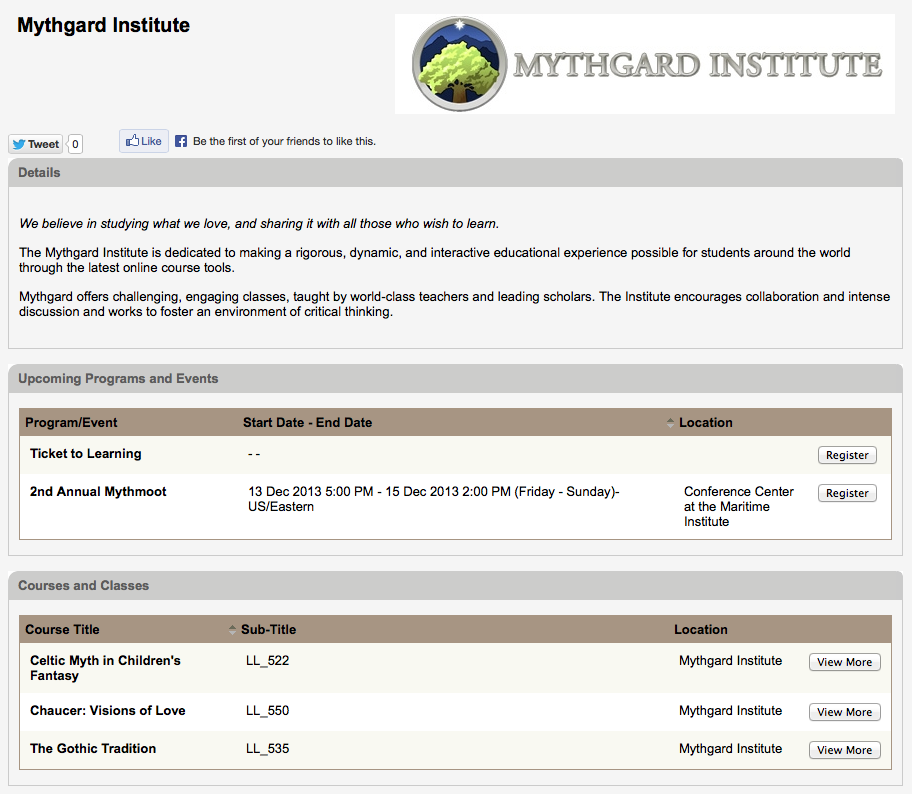Click the Mythgard Institute logo banner

[x=644, y=64]
